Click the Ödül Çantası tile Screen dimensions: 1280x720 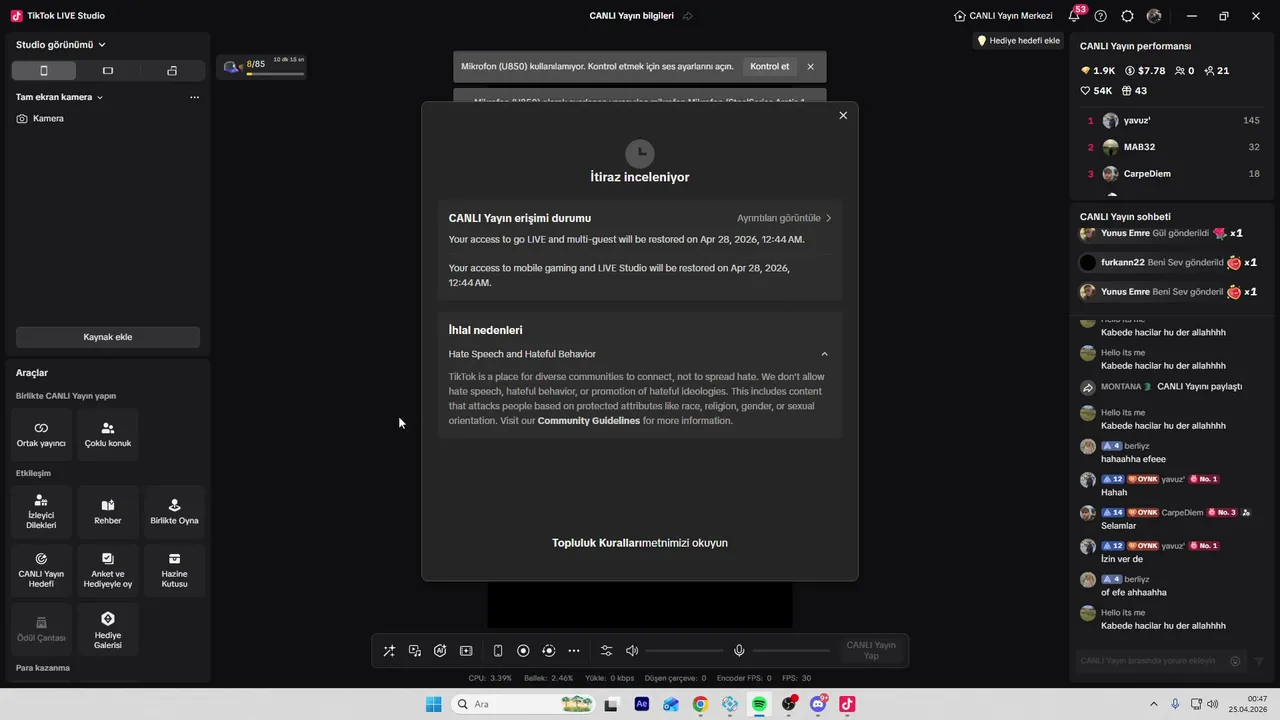pyautogui.click(x=41, y=629)
